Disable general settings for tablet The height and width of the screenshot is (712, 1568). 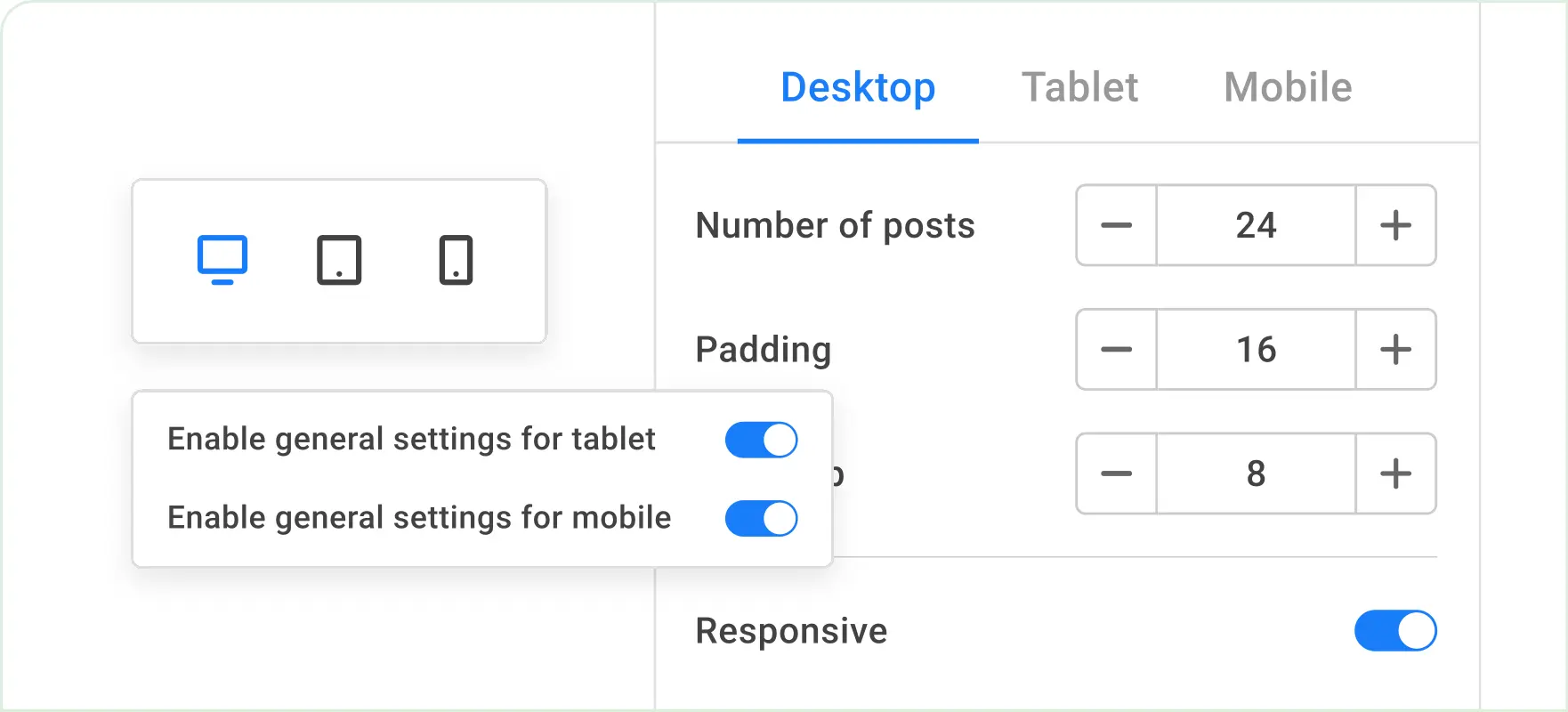(760, 439)
